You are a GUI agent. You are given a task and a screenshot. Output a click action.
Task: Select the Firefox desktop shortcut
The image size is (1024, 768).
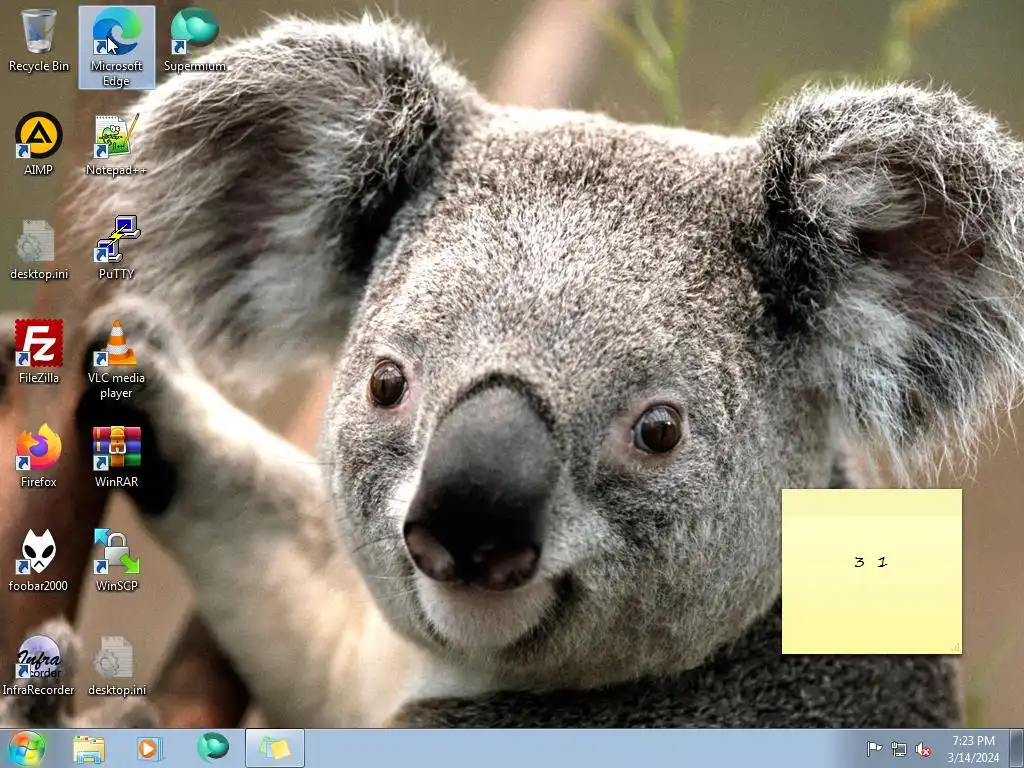[39, 456]
